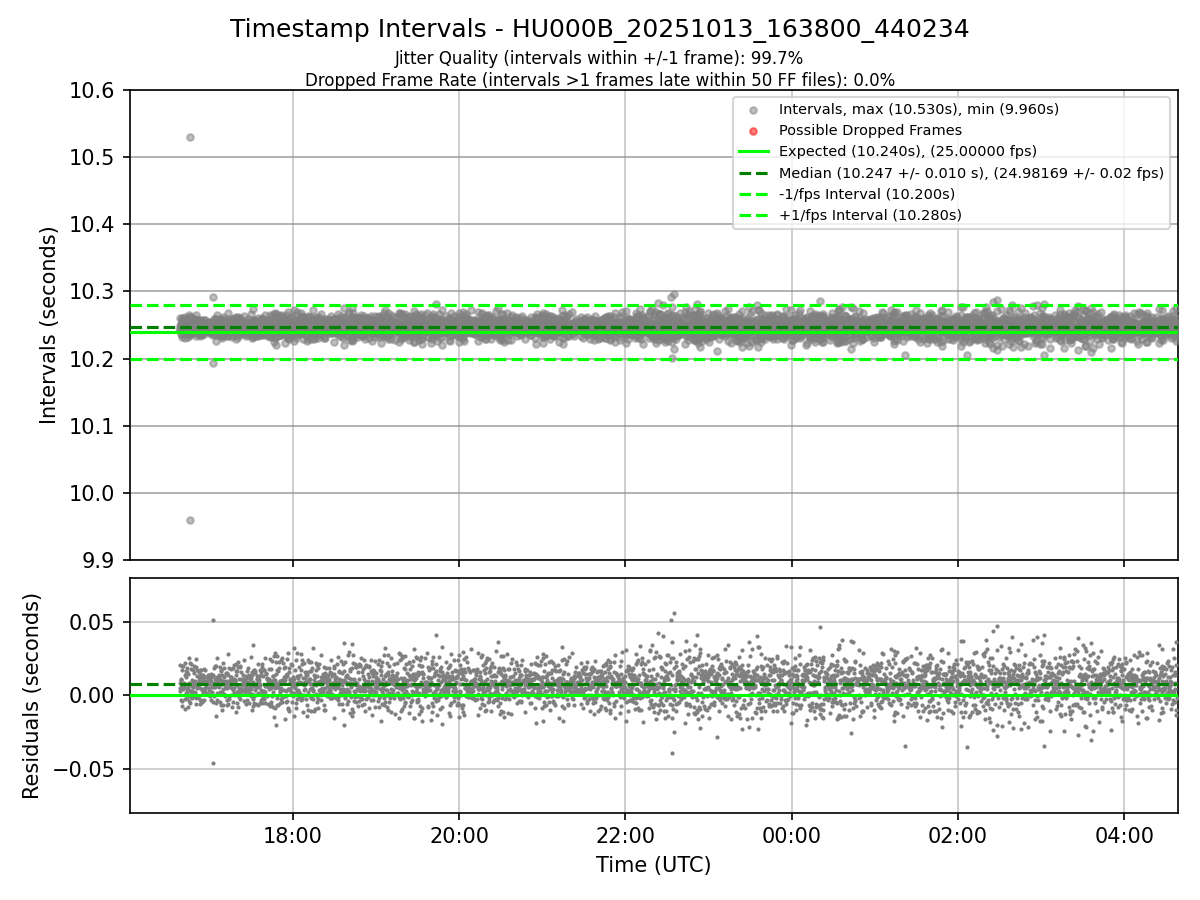Screen dimensions: 1200x900
Task: Click legend entry 'Expected (10.240s), (25.00000 fps)'
Action: (907, 151)
